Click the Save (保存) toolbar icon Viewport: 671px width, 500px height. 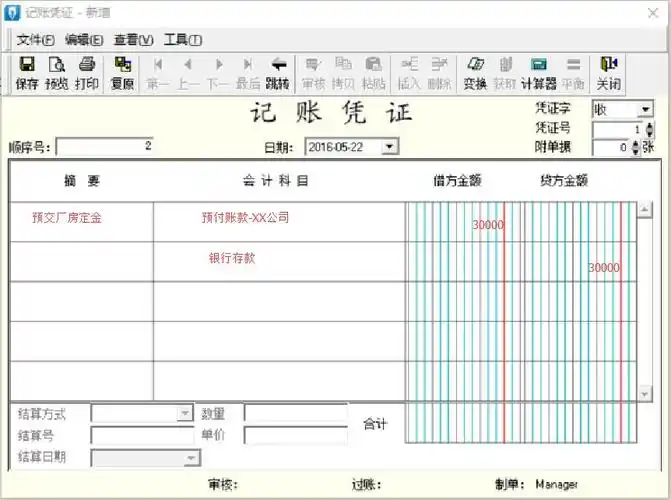click(x=27, y=73)
